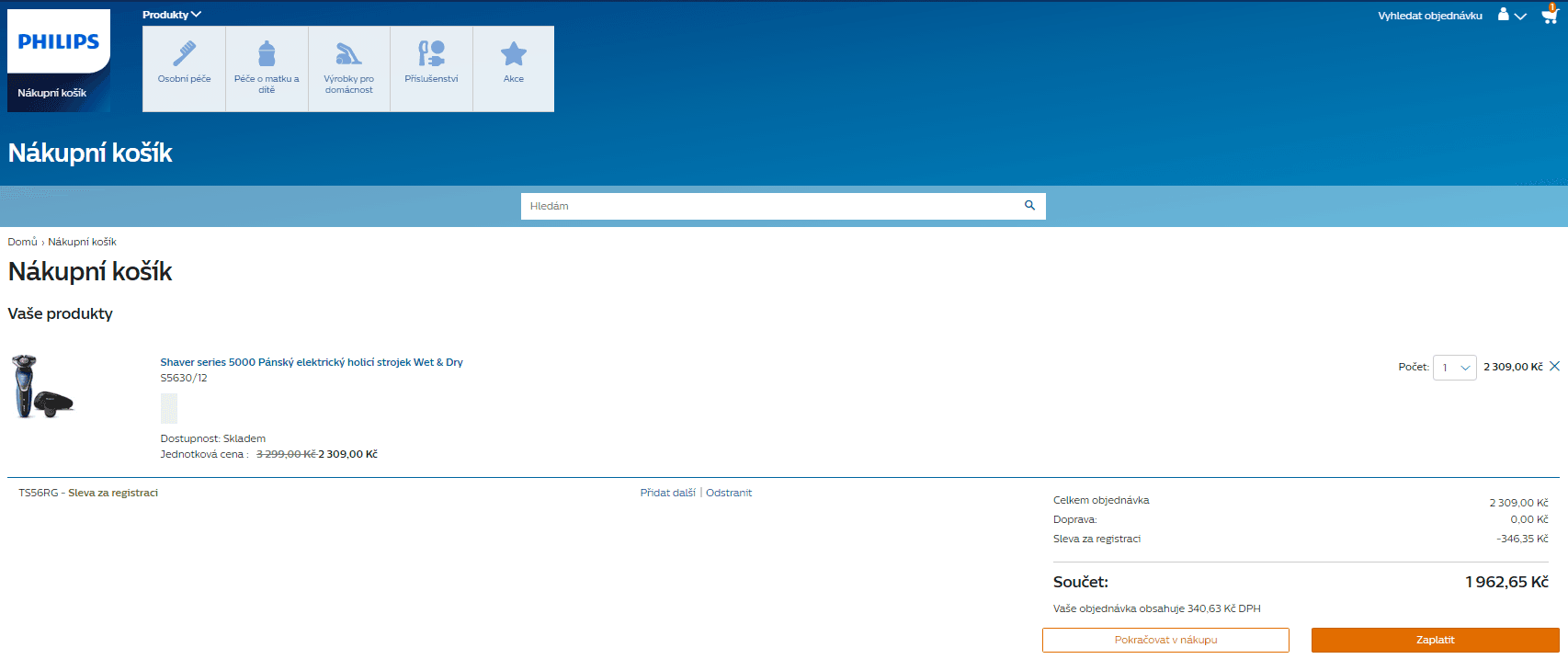The image size is (1568, 659).
Task: Open the Osobní péče category
Action: (x=184, y=69)
